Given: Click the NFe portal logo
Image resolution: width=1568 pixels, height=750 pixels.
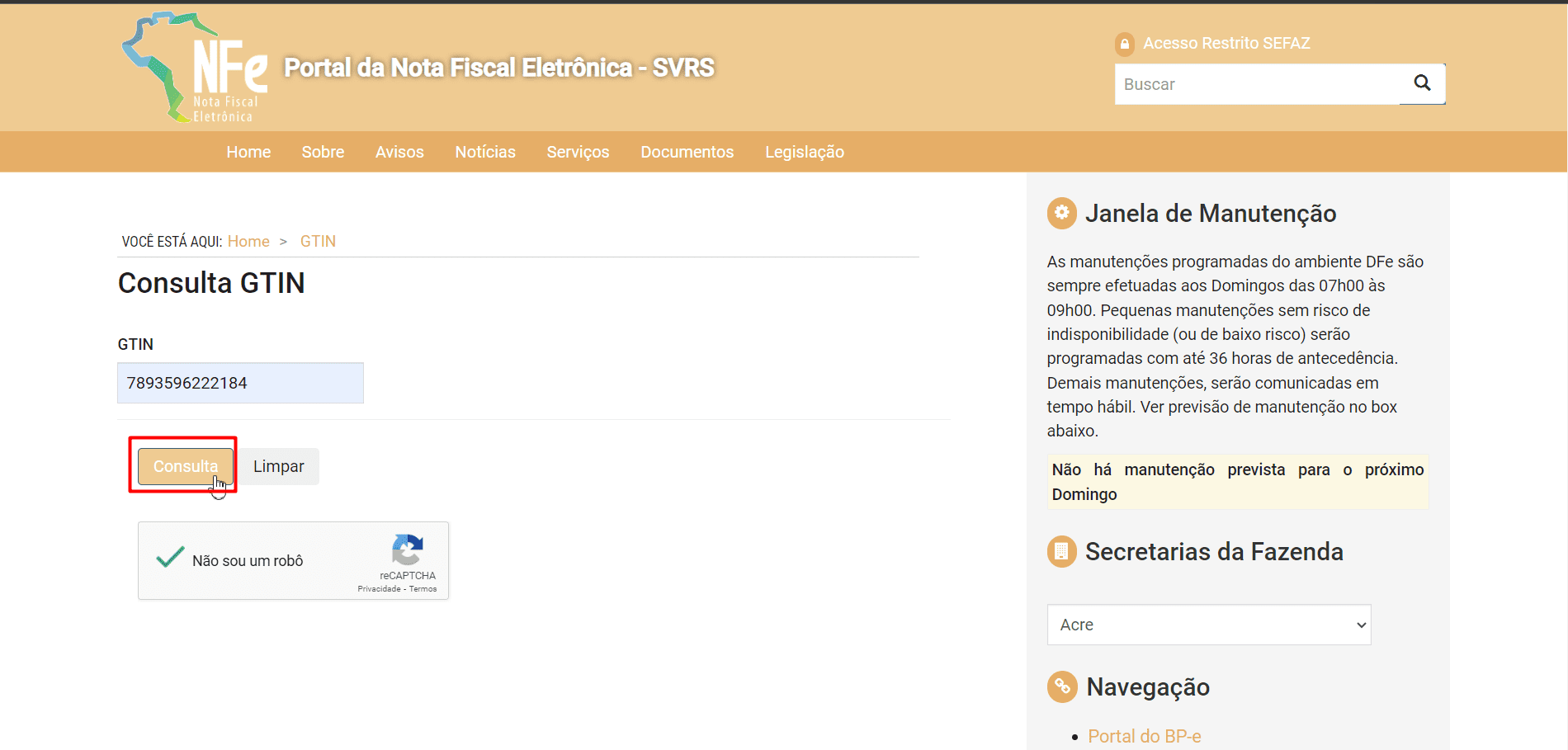Looking at the screenshot, I should point(196,68).
